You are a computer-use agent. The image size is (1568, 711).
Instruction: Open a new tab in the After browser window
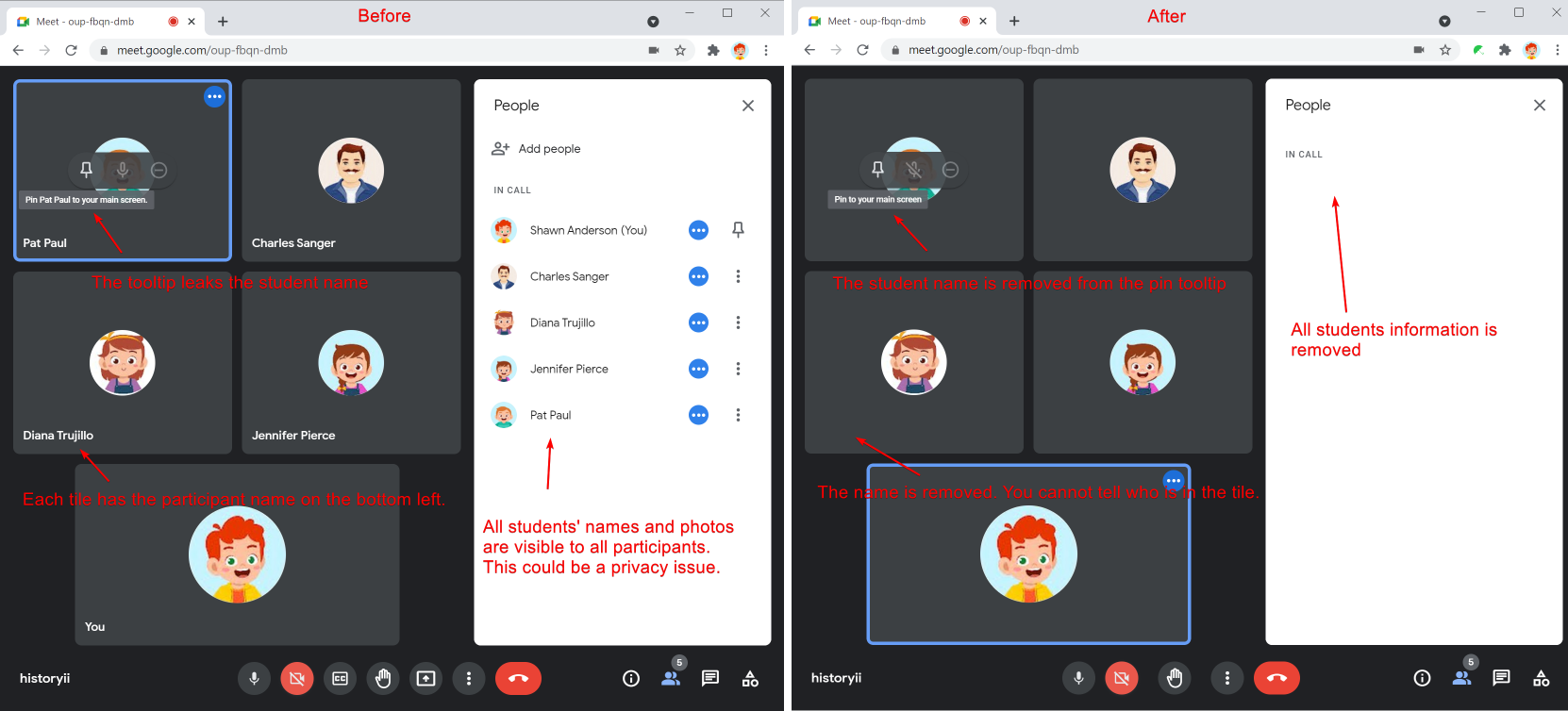[x=1014, y=21]
